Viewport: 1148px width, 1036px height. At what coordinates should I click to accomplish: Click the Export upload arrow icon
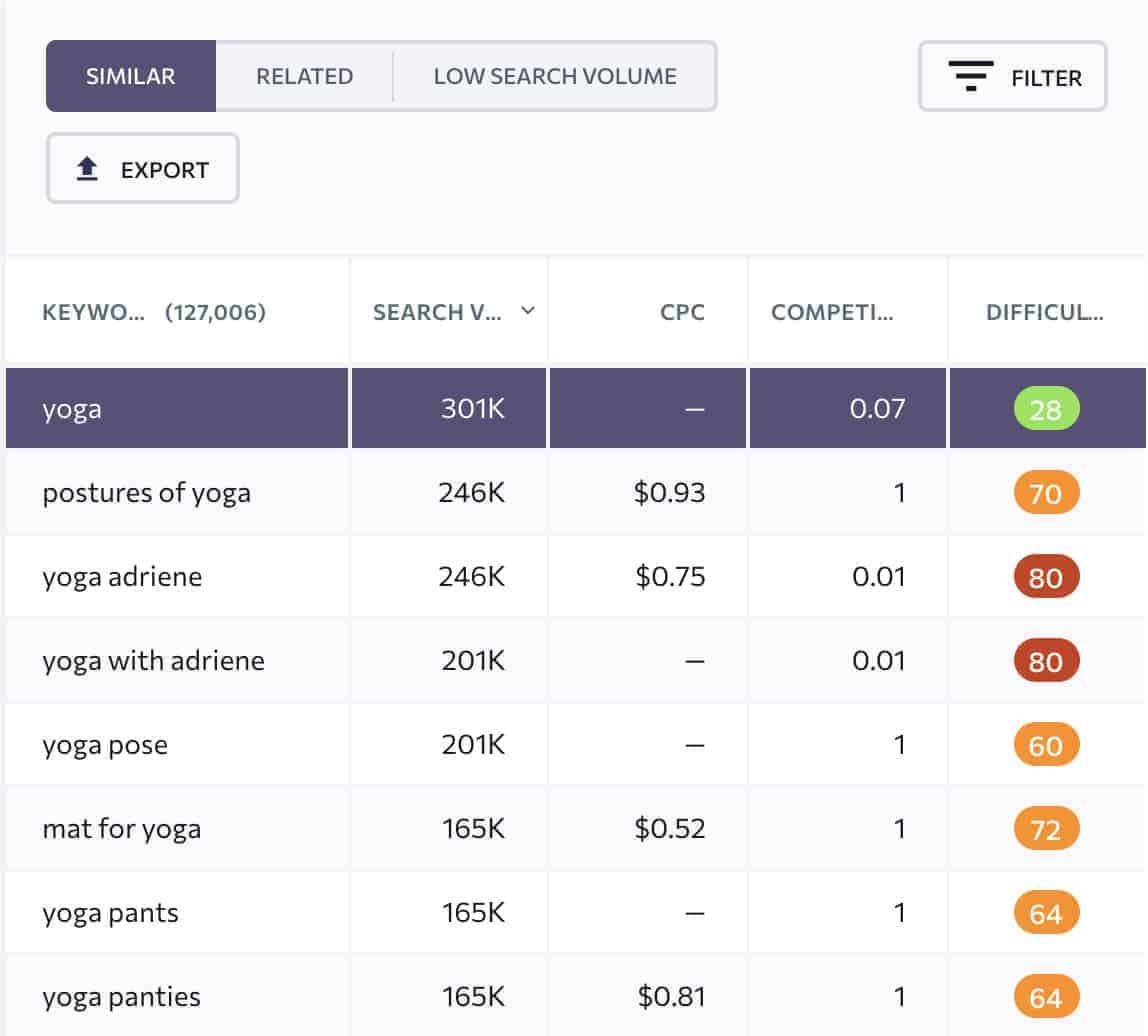(88, 169)
